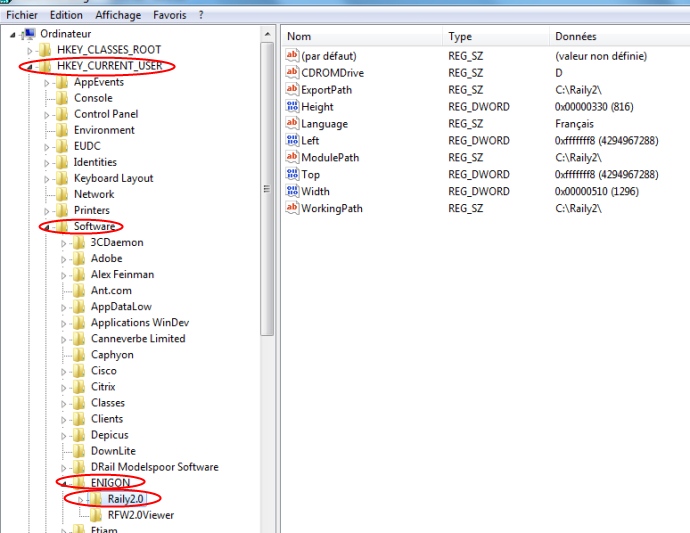Collapse the HKEY_CURRENT_USER key
The height and width of the screenshot is (533, 690).
click(x=30, y=67)
